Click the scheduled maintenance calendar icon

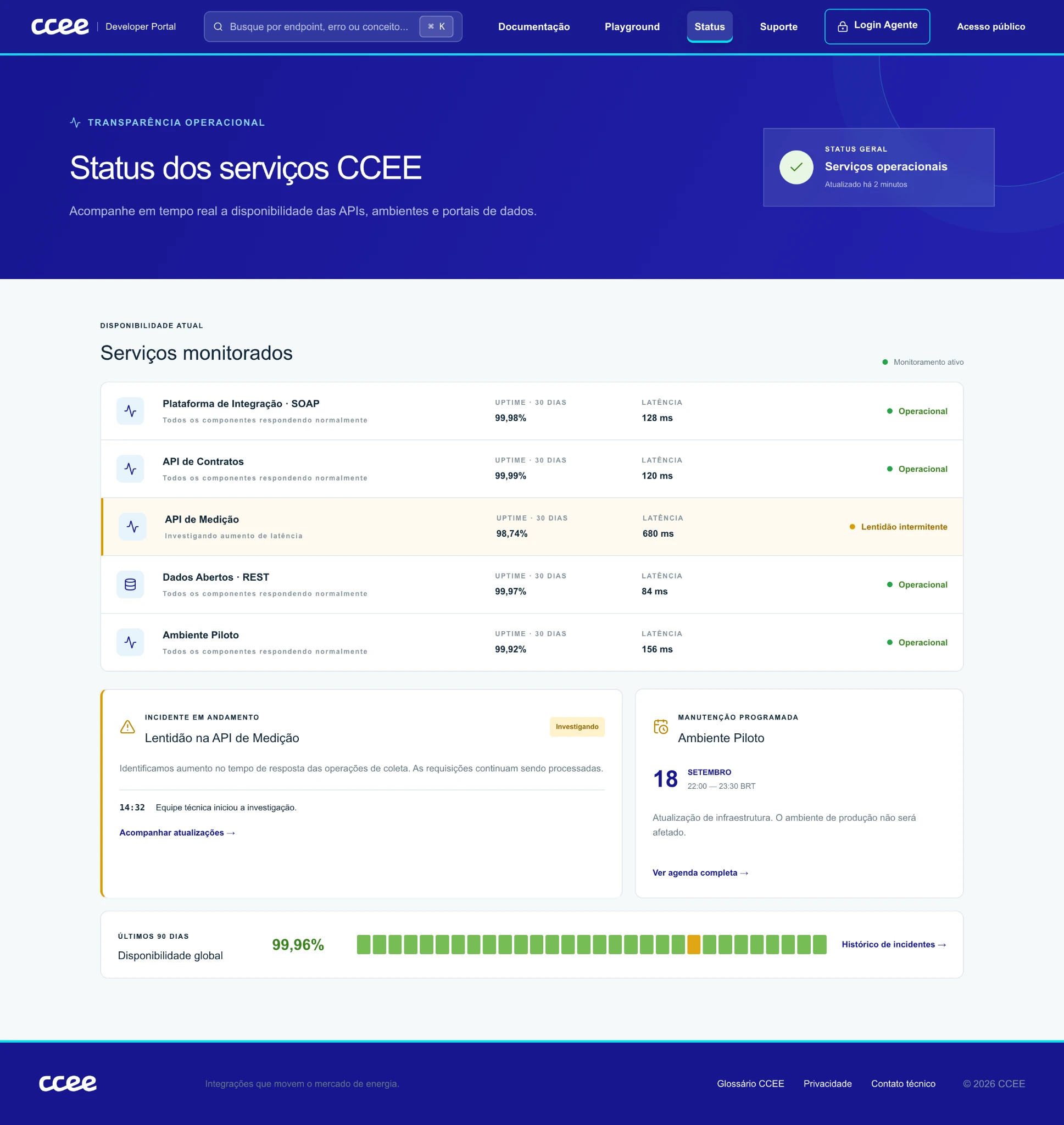(661, 727)
